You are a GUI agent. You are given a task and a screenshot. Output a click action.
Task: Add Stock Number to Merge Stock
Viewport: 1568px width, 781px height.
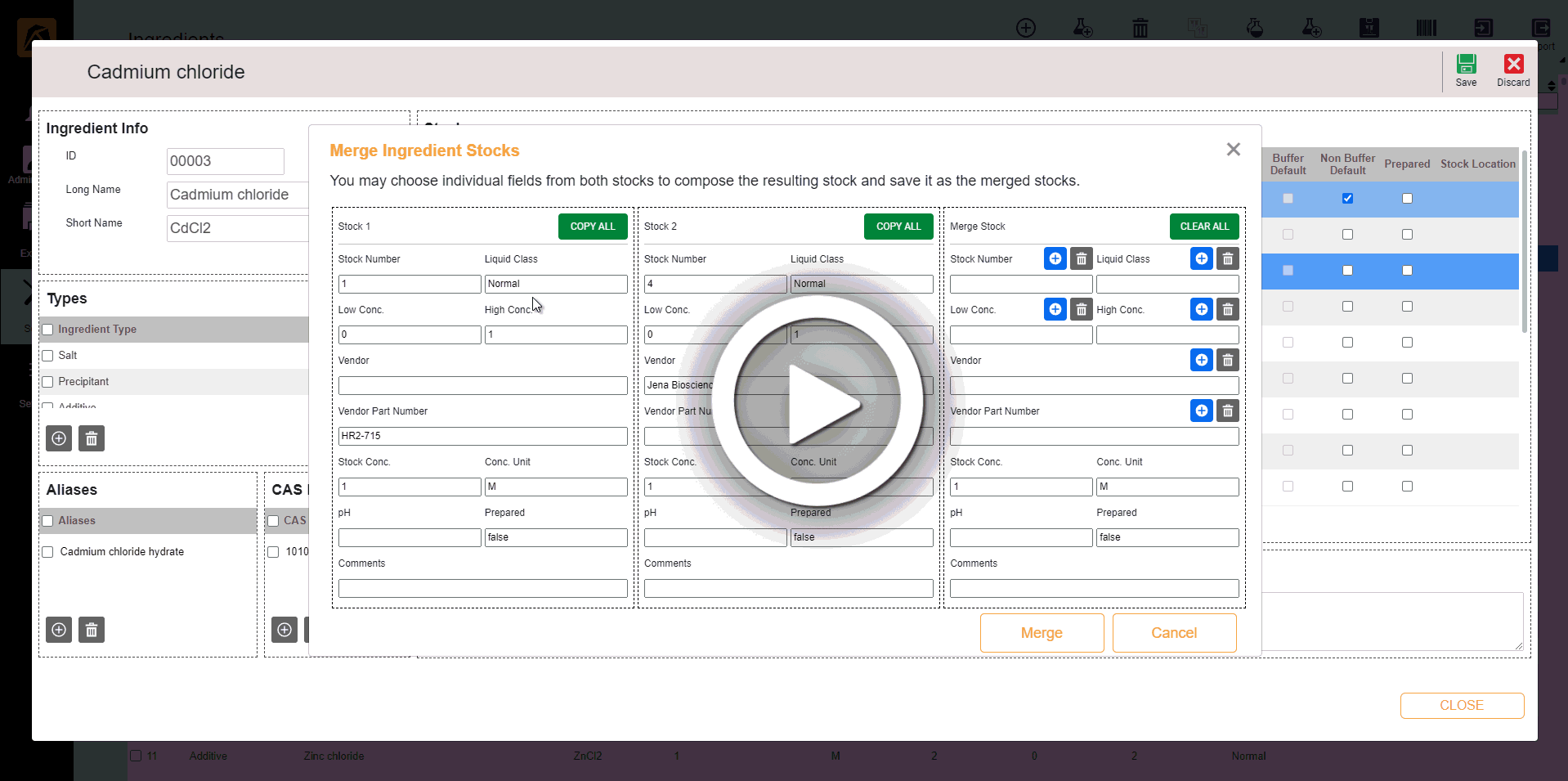click(1055, 259)
